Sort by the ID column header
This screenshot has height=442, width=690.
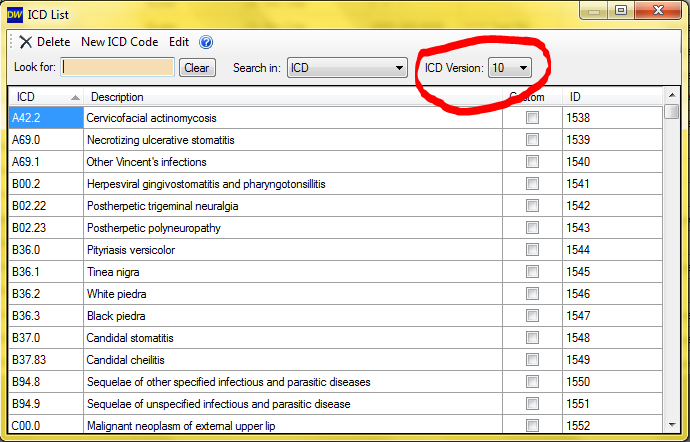[612, 97]
